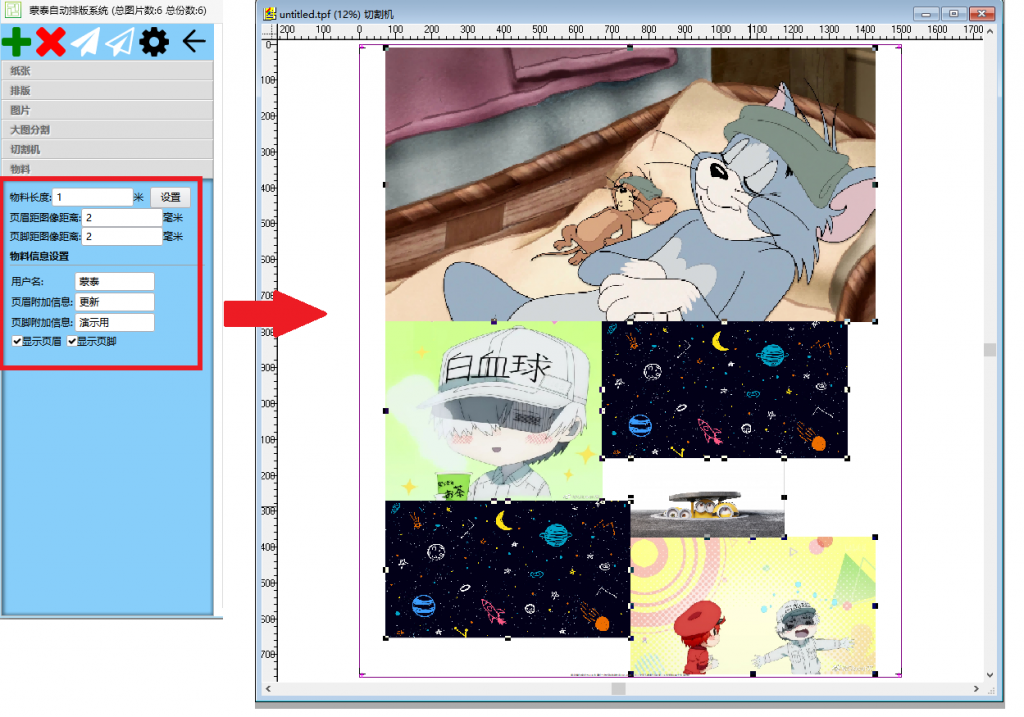
Task: Open settings with the gear icon
Action: click(x=154, y=42)
